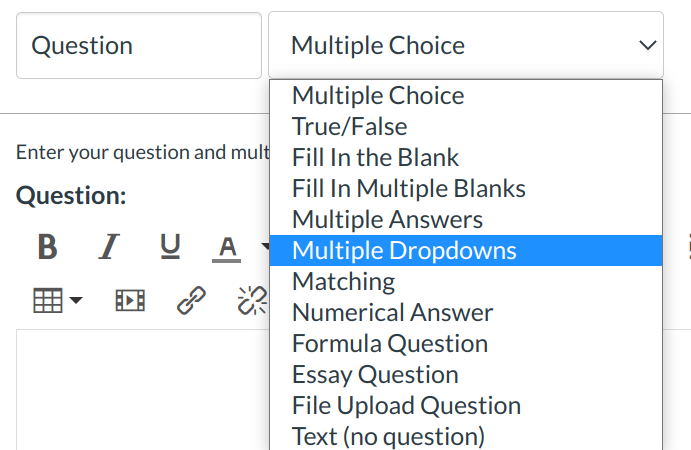Toggle underline text formatting
691x450 pixels.
[170, 246]
